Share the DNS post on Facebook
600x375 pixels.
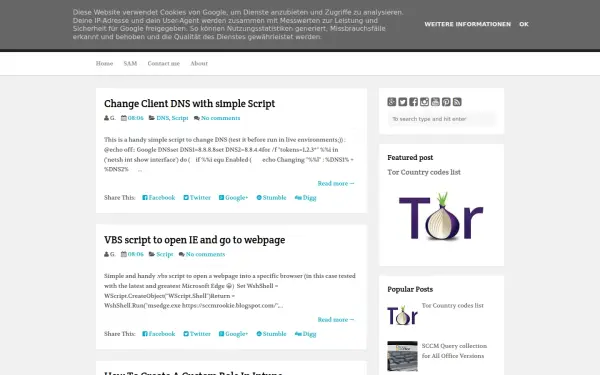(x=159, y=198)
